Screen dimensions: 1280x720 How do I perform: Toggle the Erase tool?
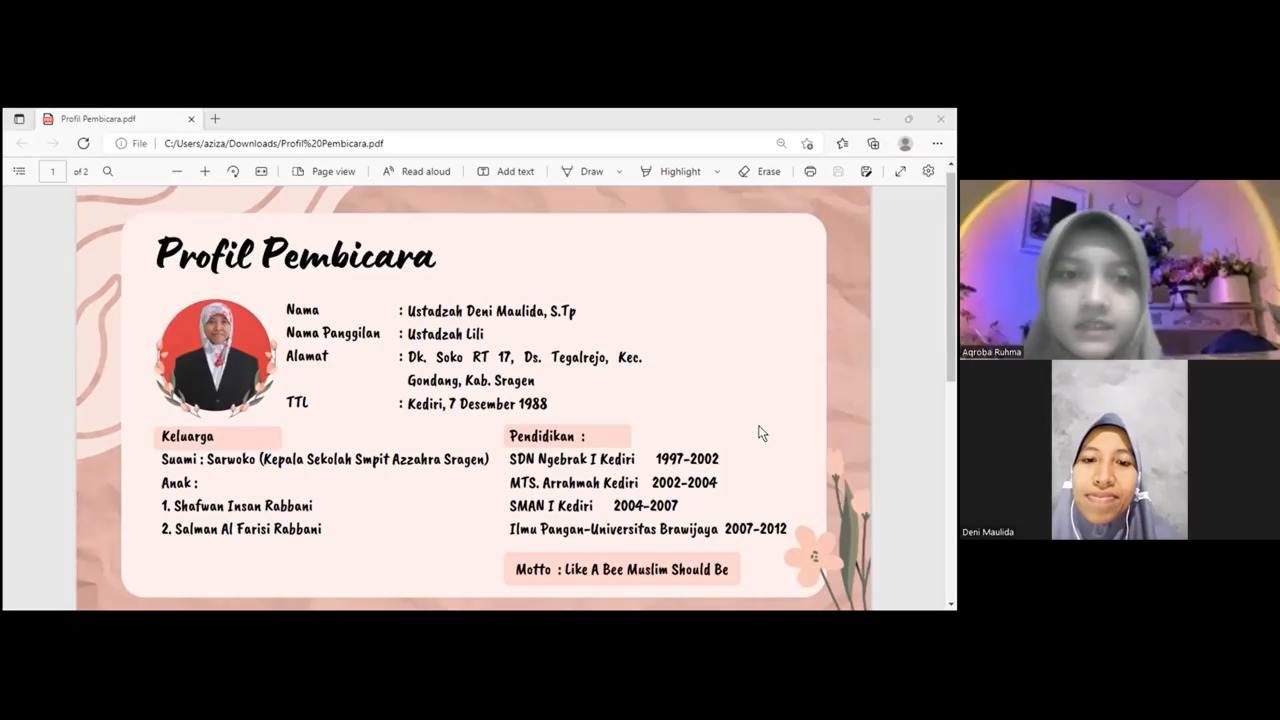click(759, 171)
